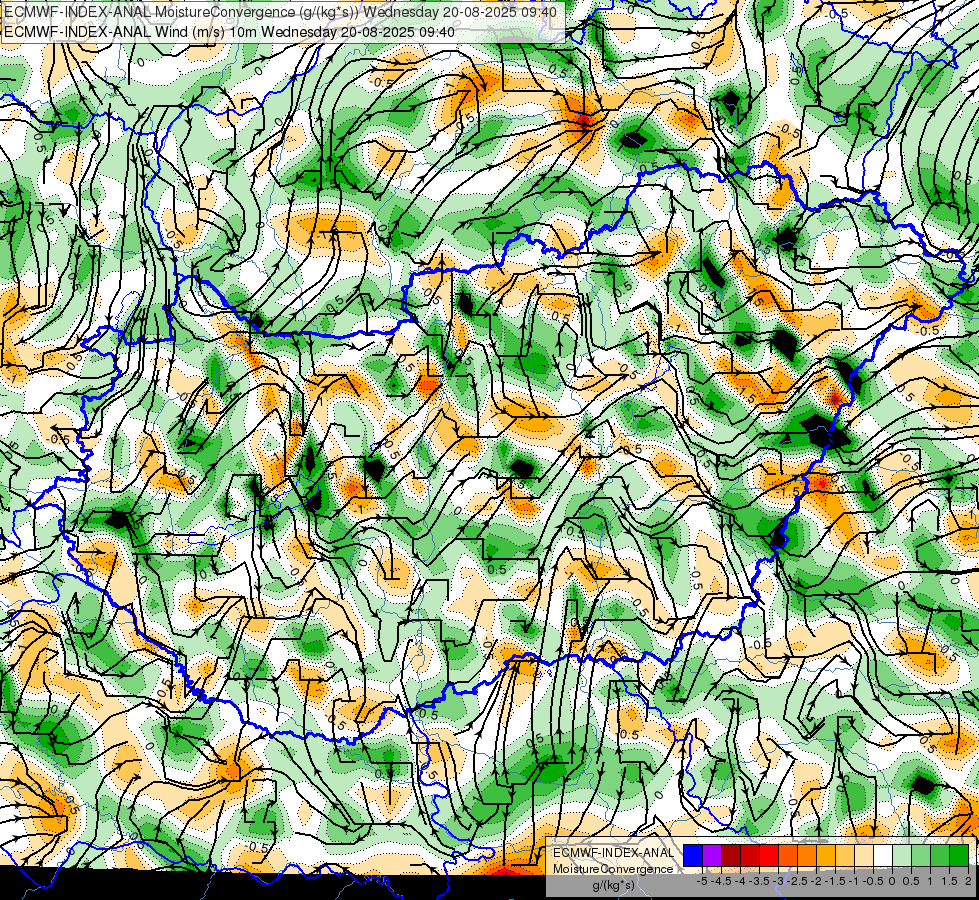The height and width of the screenshot is (900, 979).
Task: Pick the palest green swatch between 0 and 0.5
Action: pos(902,855)
